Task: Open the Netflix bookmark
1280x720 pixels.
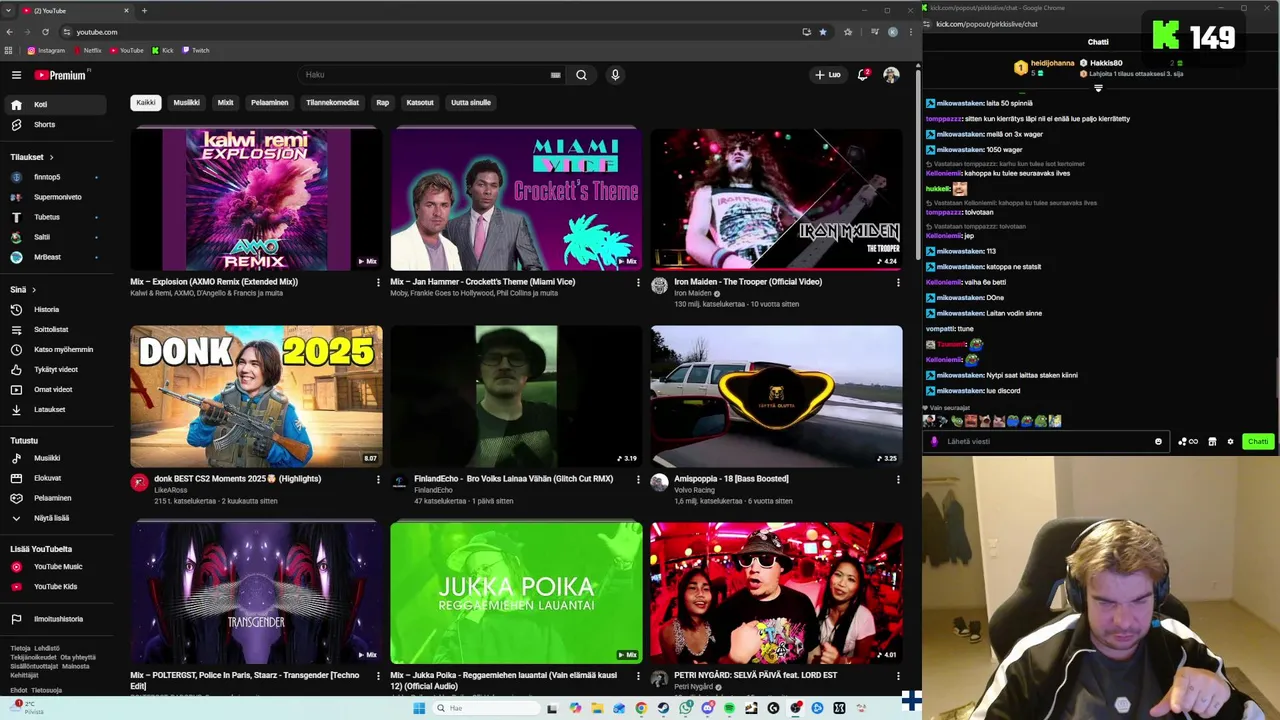Action: click(x=88, y=50)
